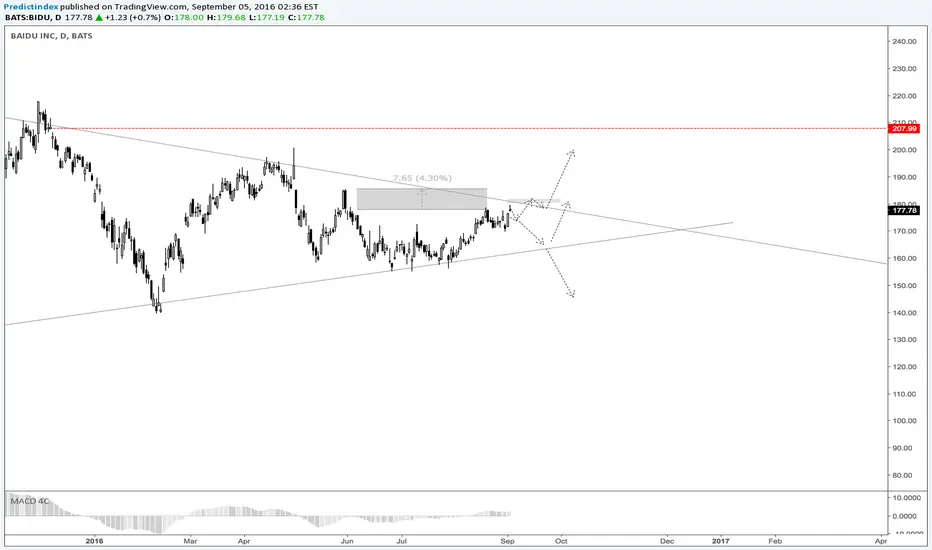The height and width of the screenshot is (550, 932).
Task: Click 230.00 on the price axis
Action: [904, 69]
